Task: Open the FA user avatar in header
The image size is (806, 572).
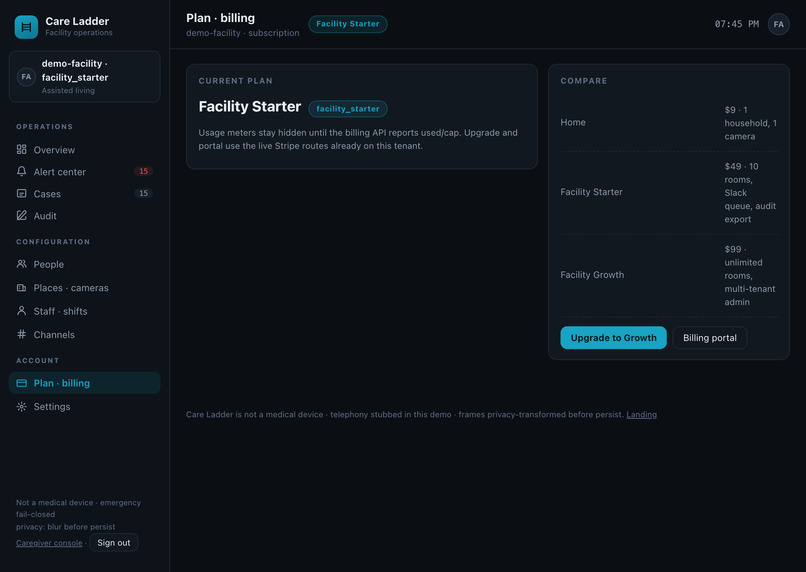Action: pos(778,24)
